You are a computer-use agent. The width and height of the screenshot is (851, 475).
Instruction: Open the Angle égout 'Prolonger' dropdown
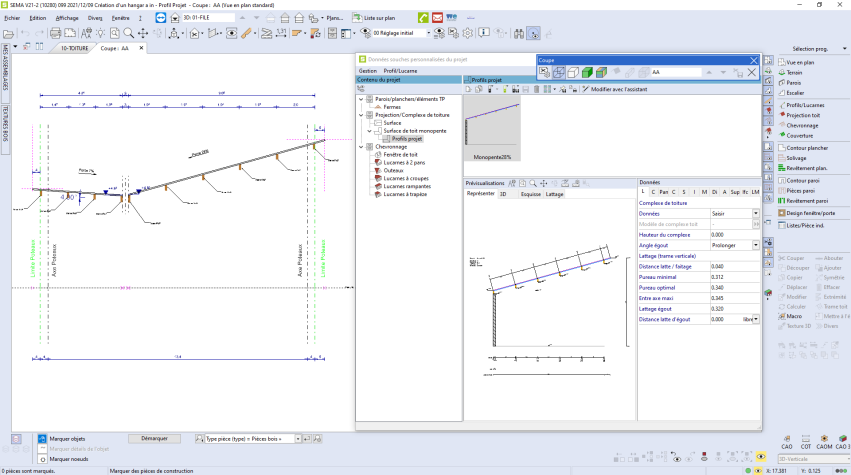click(755, 244)
